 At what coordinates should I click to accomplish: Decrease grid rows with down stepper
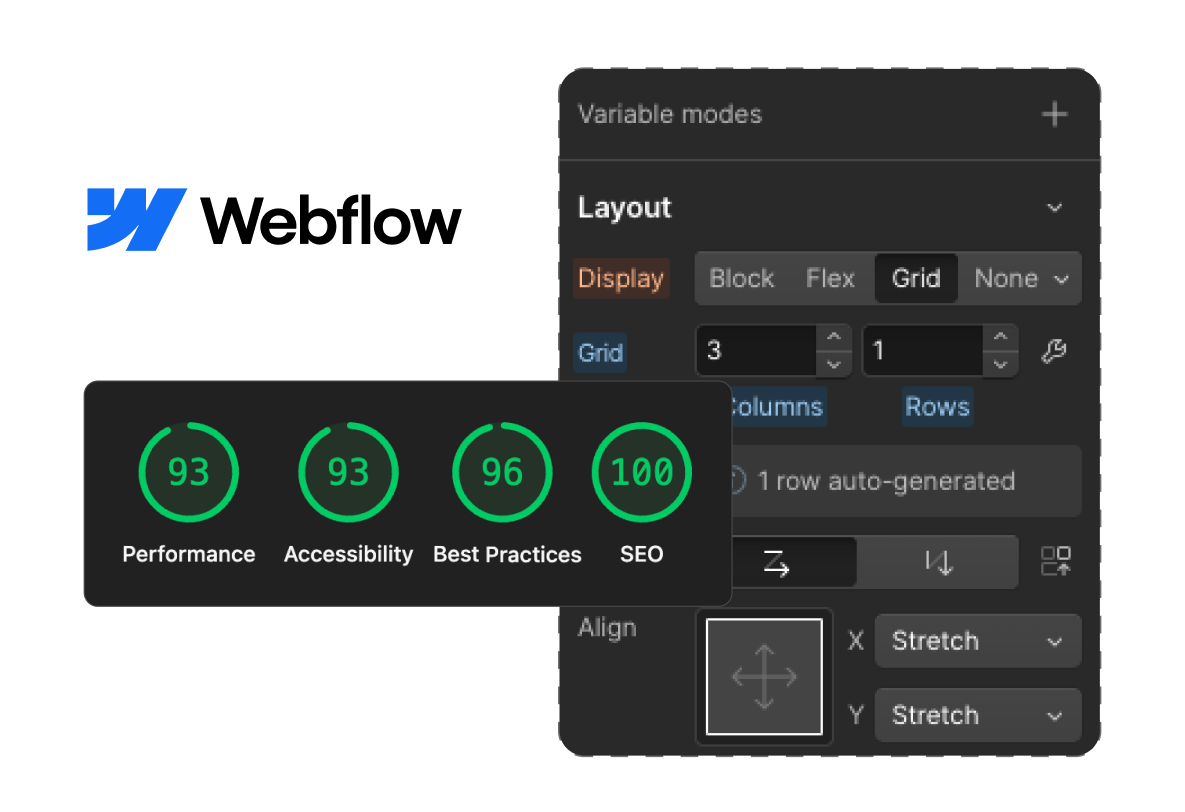click(x=1001, y=364)
